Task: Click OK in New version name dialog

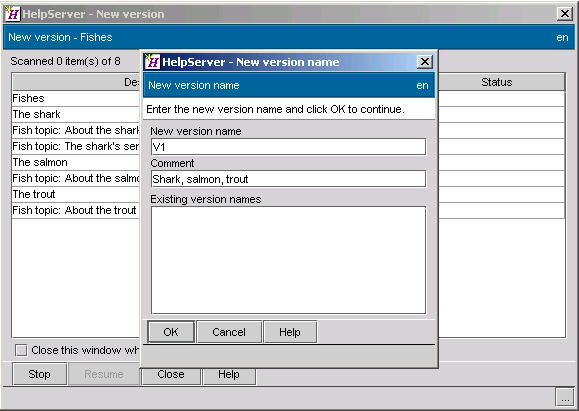Action: [x=171, y=332]
